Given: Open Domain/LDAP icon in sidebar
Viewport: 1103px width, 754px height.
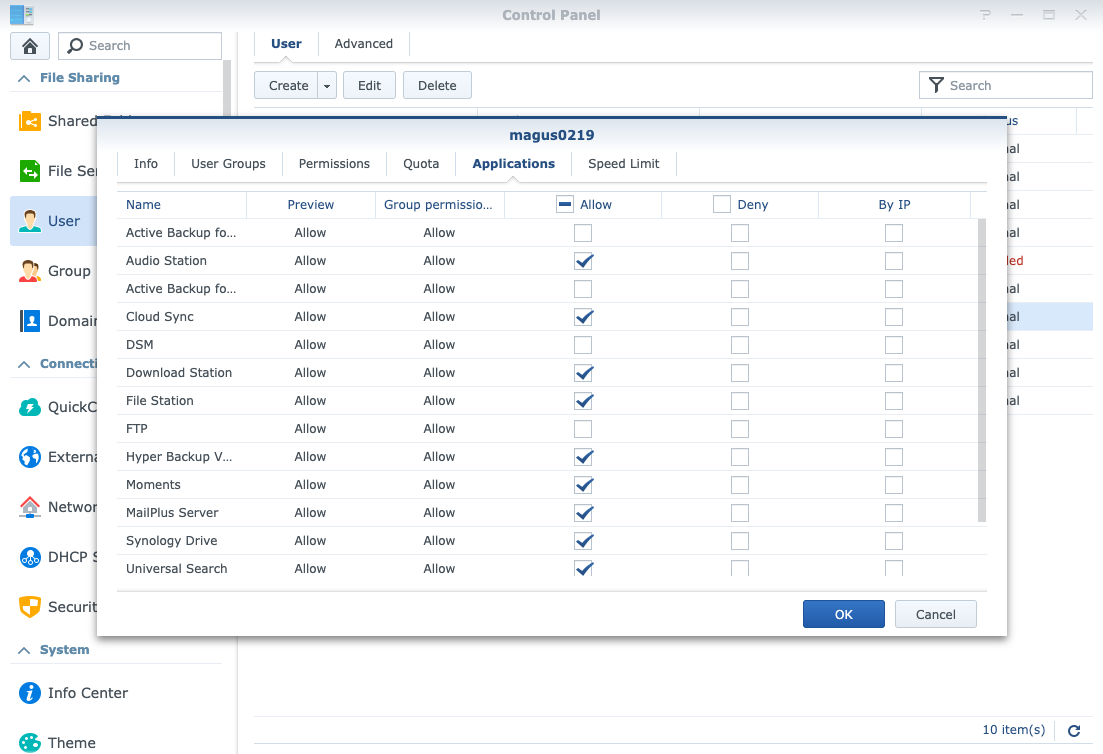Looking at the screenshot, I should [x=30, y=321].
